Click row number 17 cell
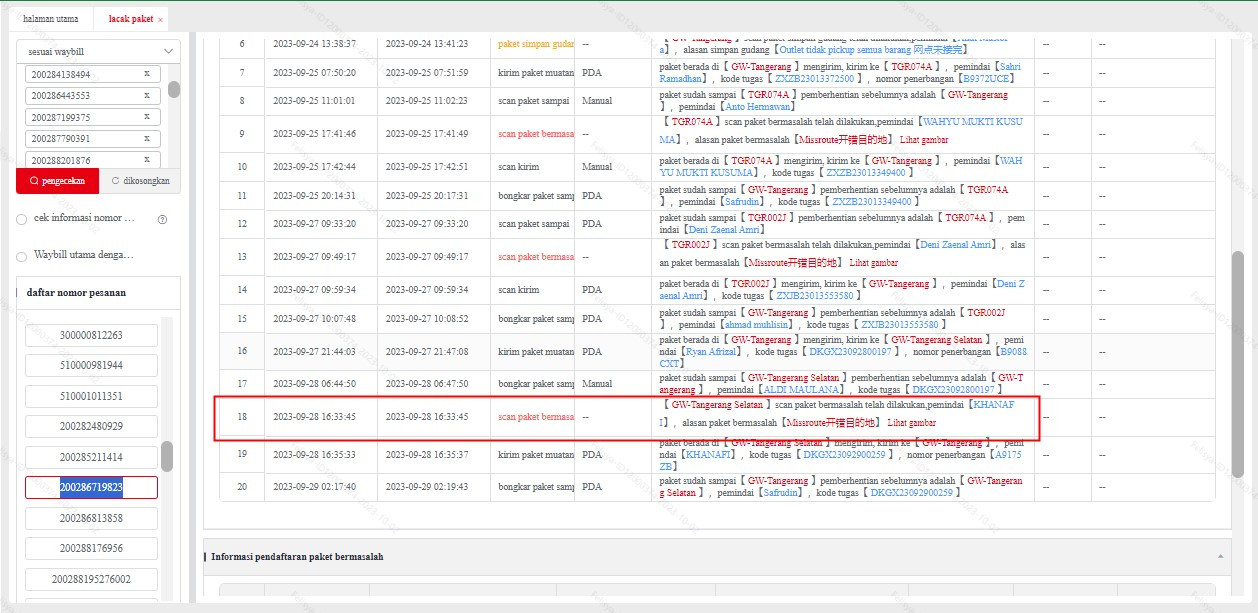The image size is (1258, 613). pos(242,384)
